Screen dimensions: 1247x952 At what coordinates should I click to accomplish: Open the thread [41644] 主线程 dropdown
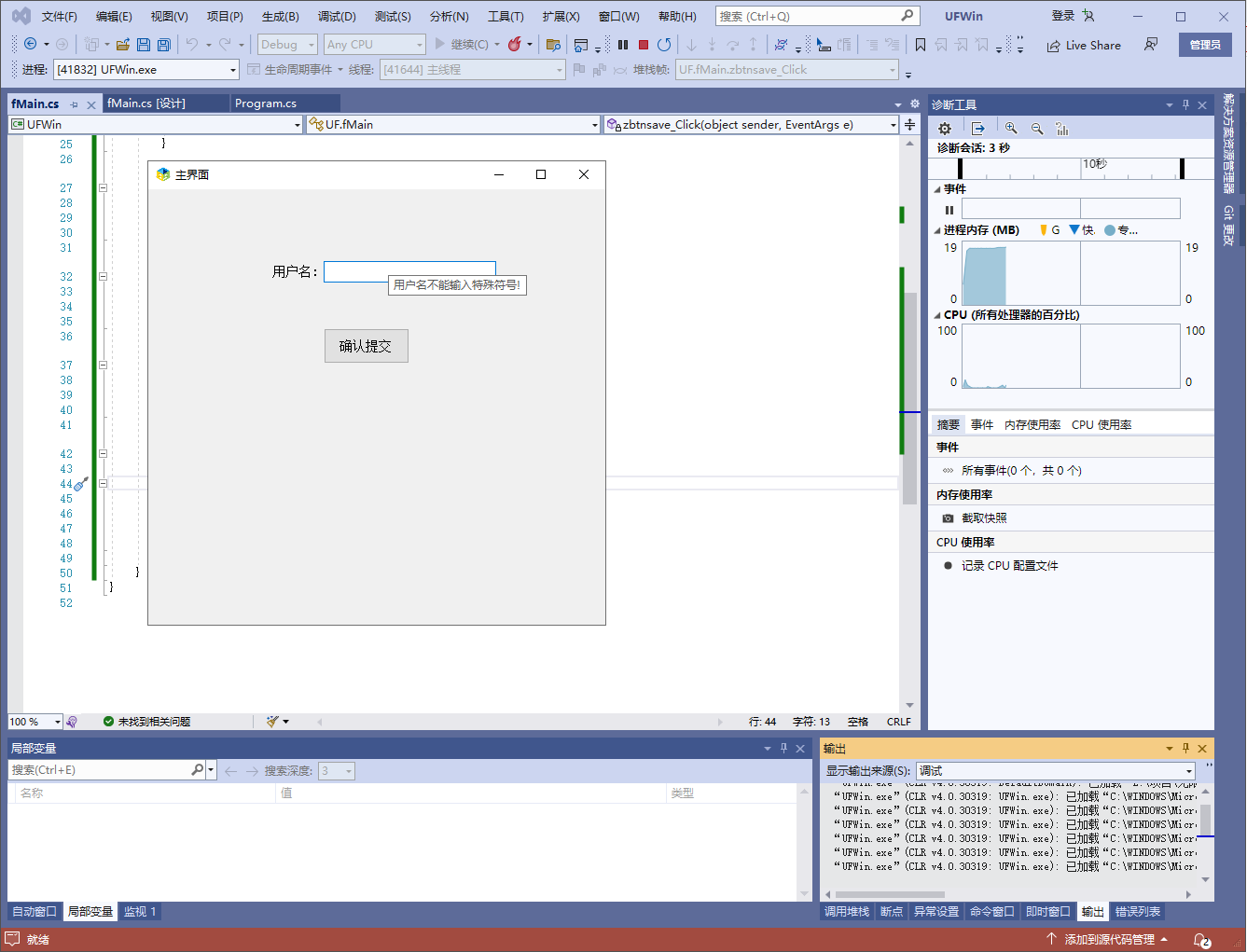tap(472, 70)
